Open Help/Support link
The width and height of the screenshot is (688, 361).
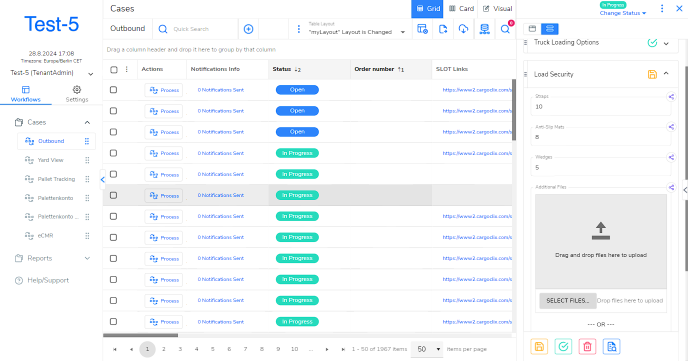(48, 280)
